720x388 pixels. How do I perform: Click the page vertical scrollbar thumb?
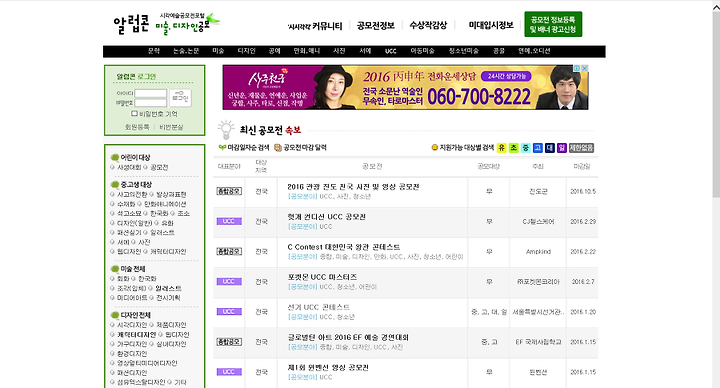pos(716,105)
